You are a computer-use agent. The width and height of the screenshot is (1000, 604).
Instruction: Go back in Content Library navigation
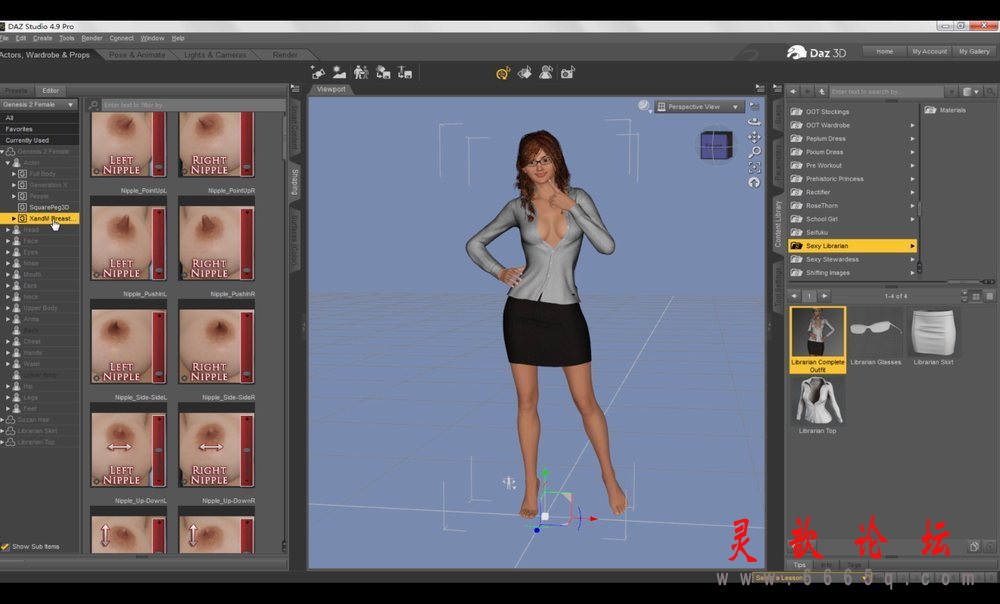pos(793,92)
